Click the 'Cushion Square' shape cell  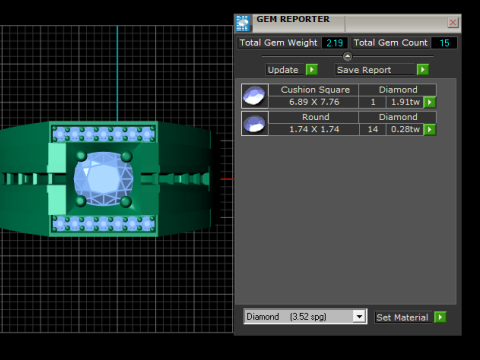click(315, 90)
